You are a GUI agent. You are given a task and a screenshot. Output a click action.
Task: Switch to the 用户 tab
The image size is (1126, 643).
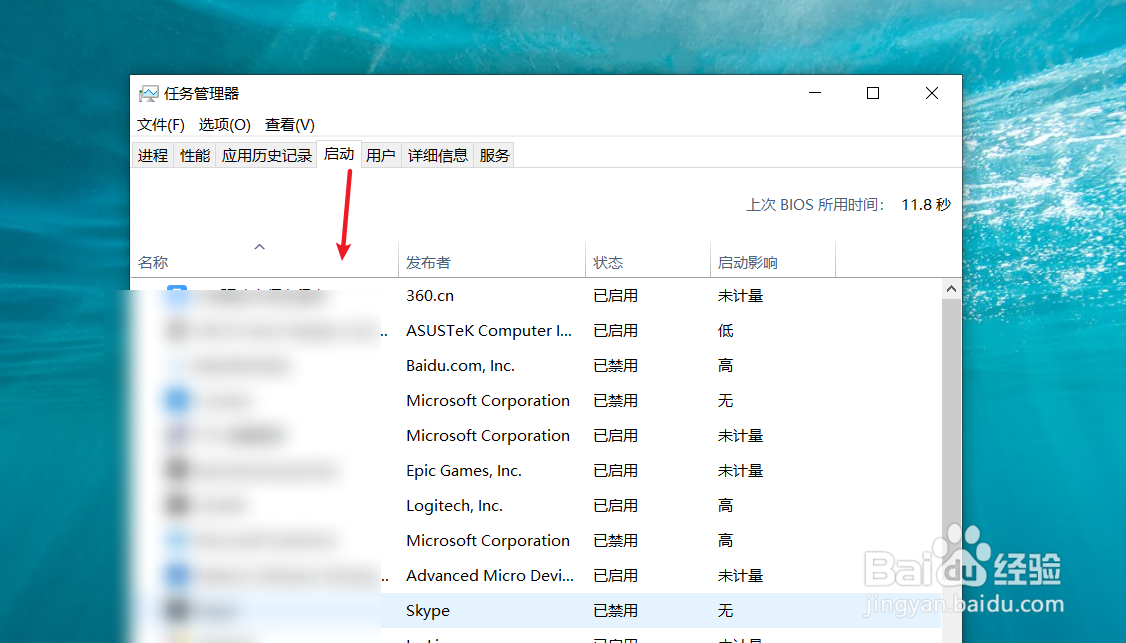click(x=381, y=155)
